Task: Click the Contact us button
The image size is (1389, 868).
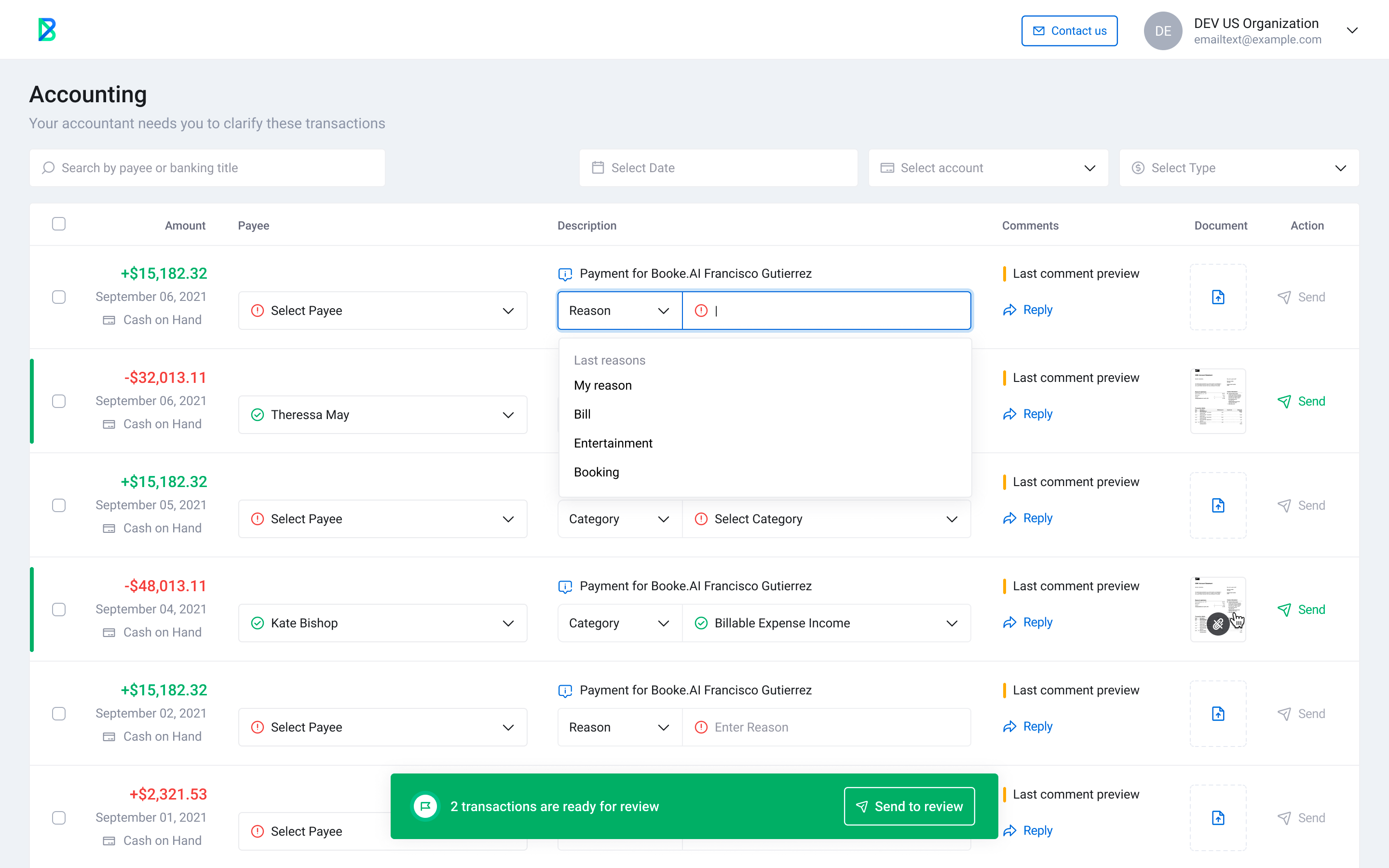Action: point(1069,31)
